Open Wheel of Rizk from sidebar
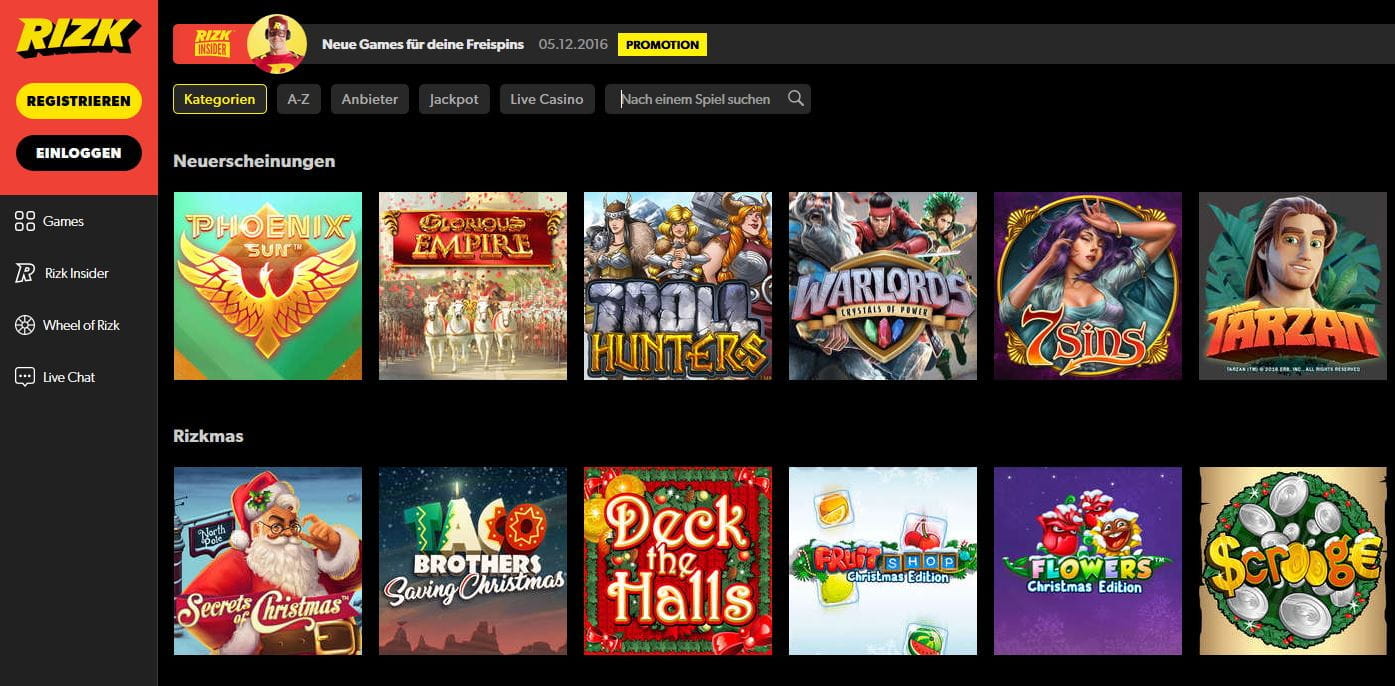The image size is (1395, 686). point(25,325)
